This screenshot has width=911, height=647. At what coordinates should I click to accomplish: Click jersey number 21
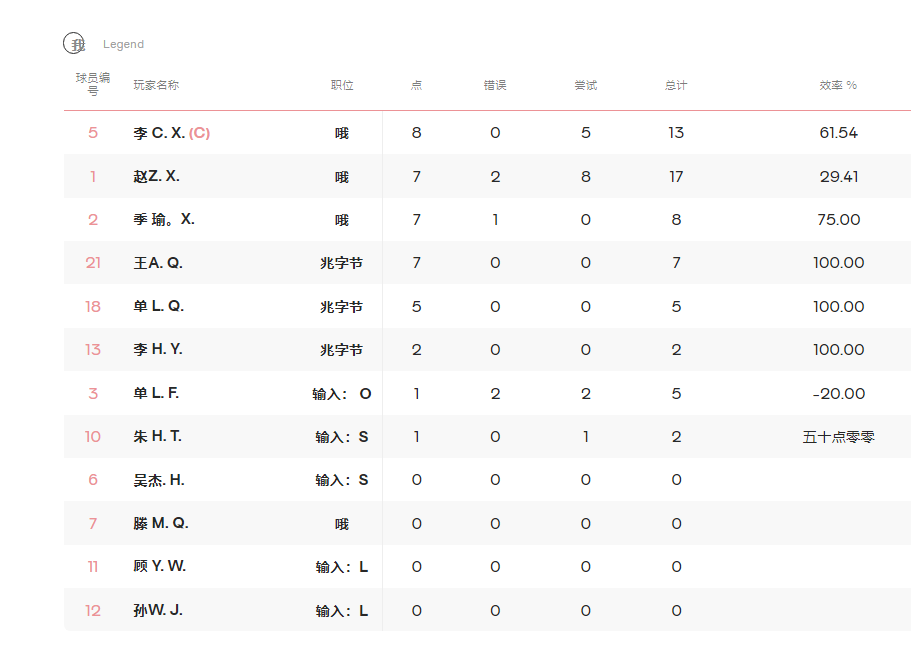(x=93, y=263)
